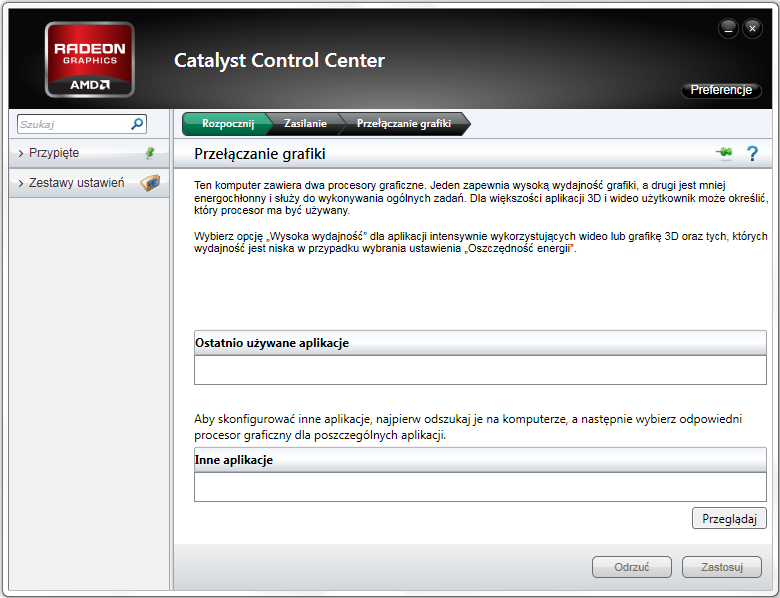Click the Przełączanie grafiki page title

pyautogui.click(x=260, y=154)
